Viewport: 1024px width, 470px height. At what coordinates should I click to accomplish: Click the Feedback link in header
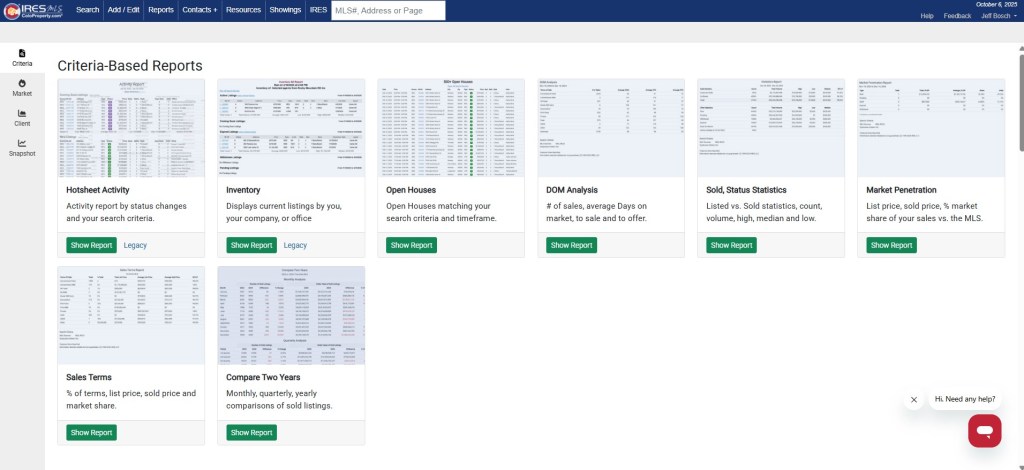[x=957, y=16]
